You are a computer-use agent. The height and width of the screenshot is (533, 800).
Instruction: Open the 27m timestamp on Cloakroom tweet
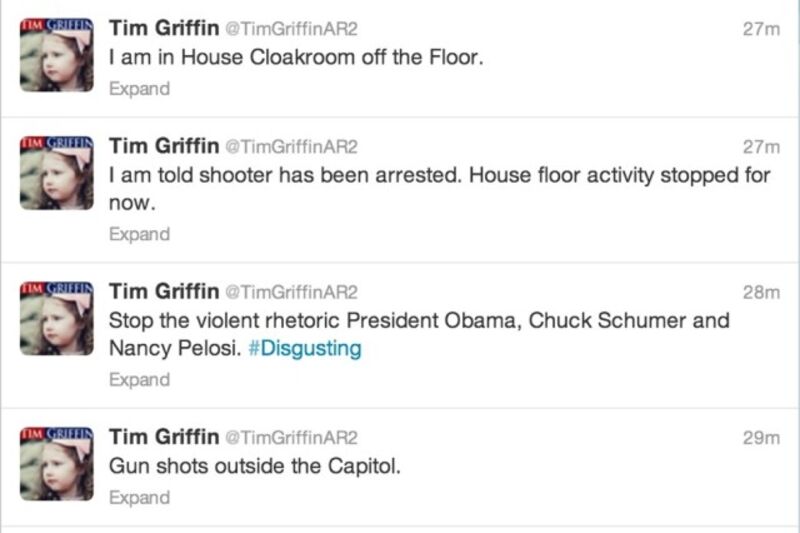point(761,30)
